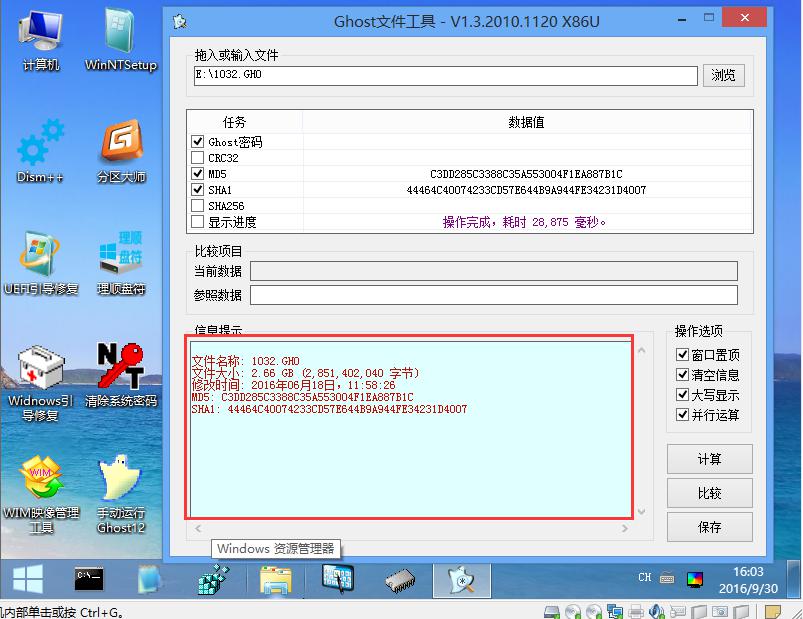Click the 参照数据 input field
Viewport: 803px width, 619px height.
tap(493, 295)
